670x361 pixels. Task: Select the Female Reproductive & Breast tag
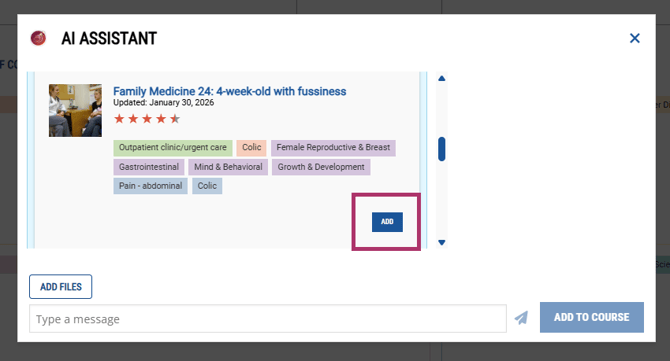pos(333,147)
